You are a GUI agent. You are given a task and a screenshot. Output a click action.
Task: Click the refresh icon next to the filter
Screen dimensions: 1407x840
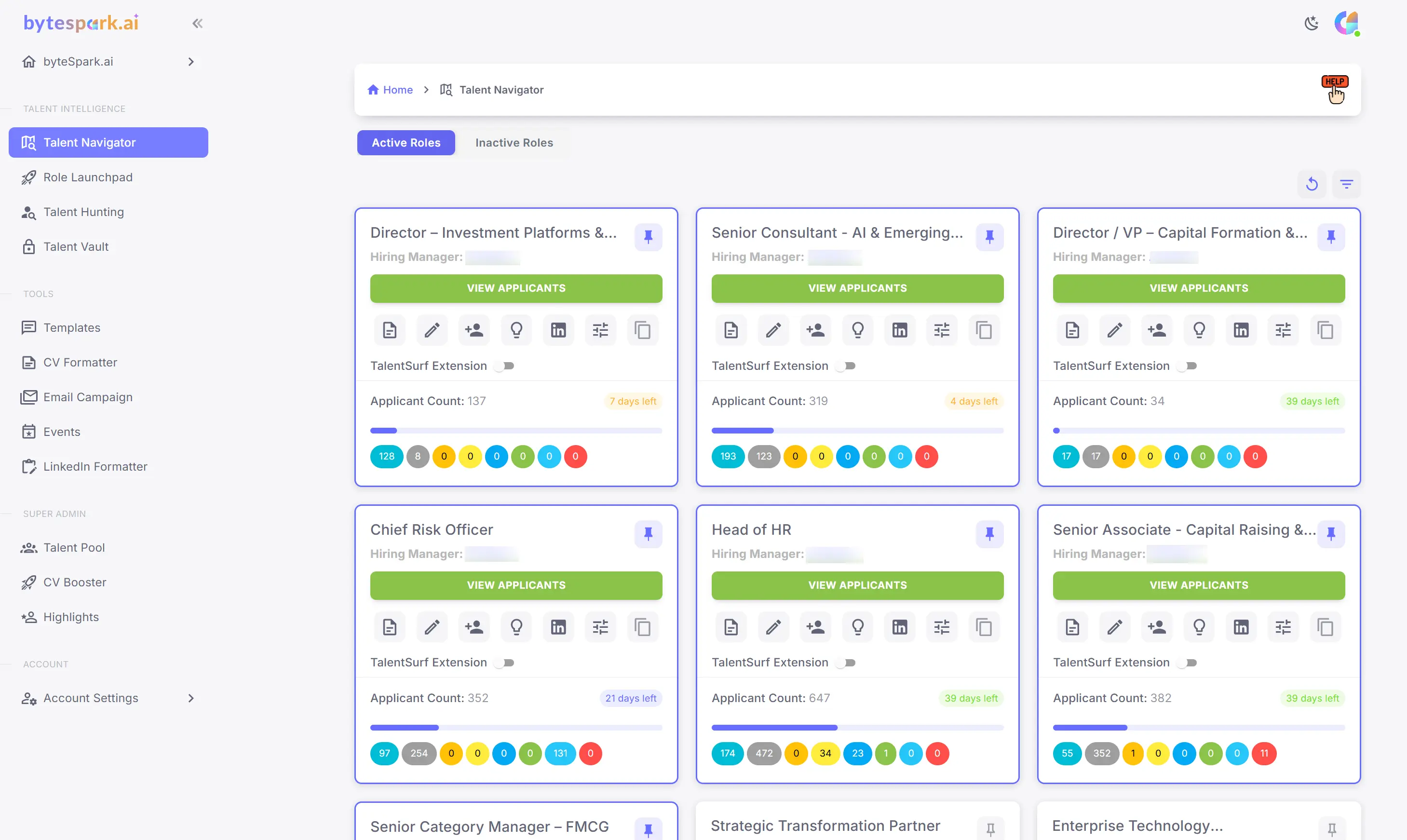[1312, 184]
